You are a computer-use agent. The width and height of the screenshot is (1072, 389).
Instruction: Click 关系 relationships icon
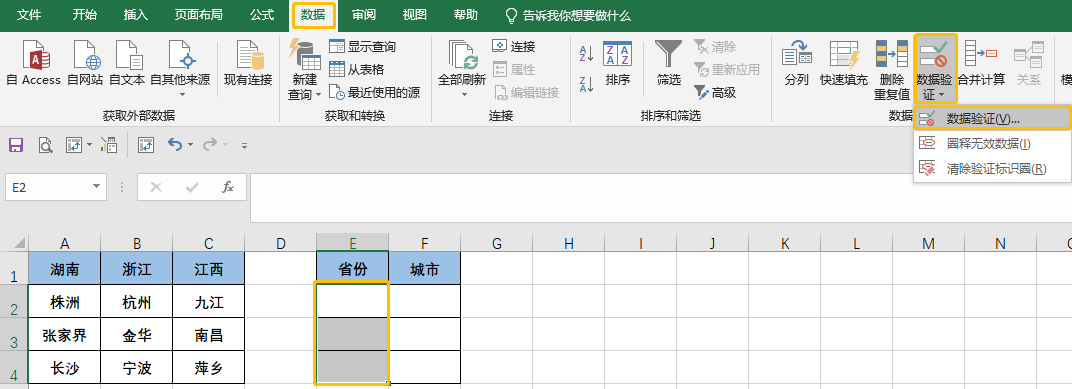click(1028, 64)
